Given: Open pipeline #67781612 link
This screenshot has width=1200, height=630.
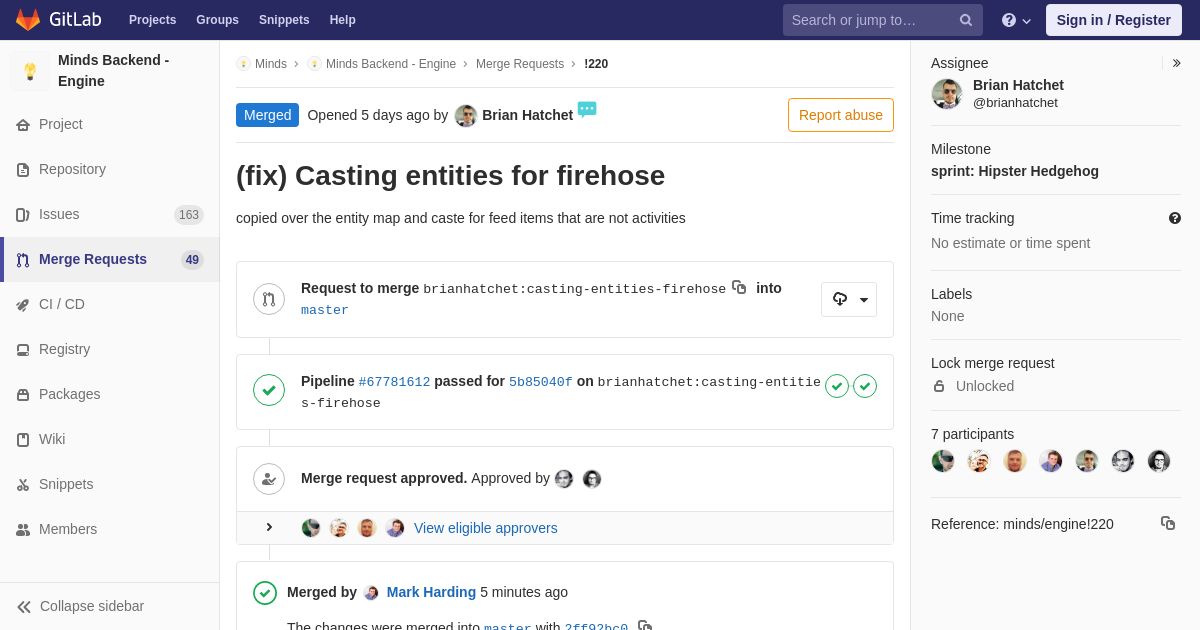Looking at the screenshot, I should [x=394, y=382].
